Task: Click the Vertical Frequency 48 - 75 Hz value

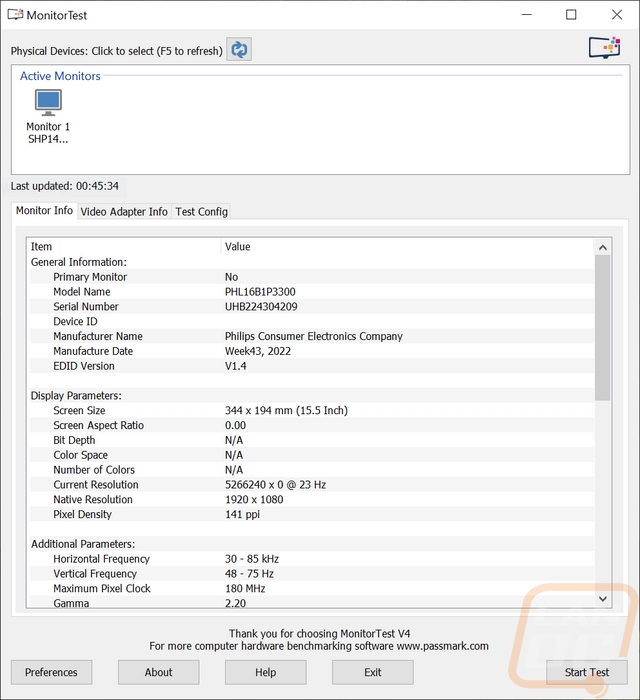Action: tap(249, 574)
